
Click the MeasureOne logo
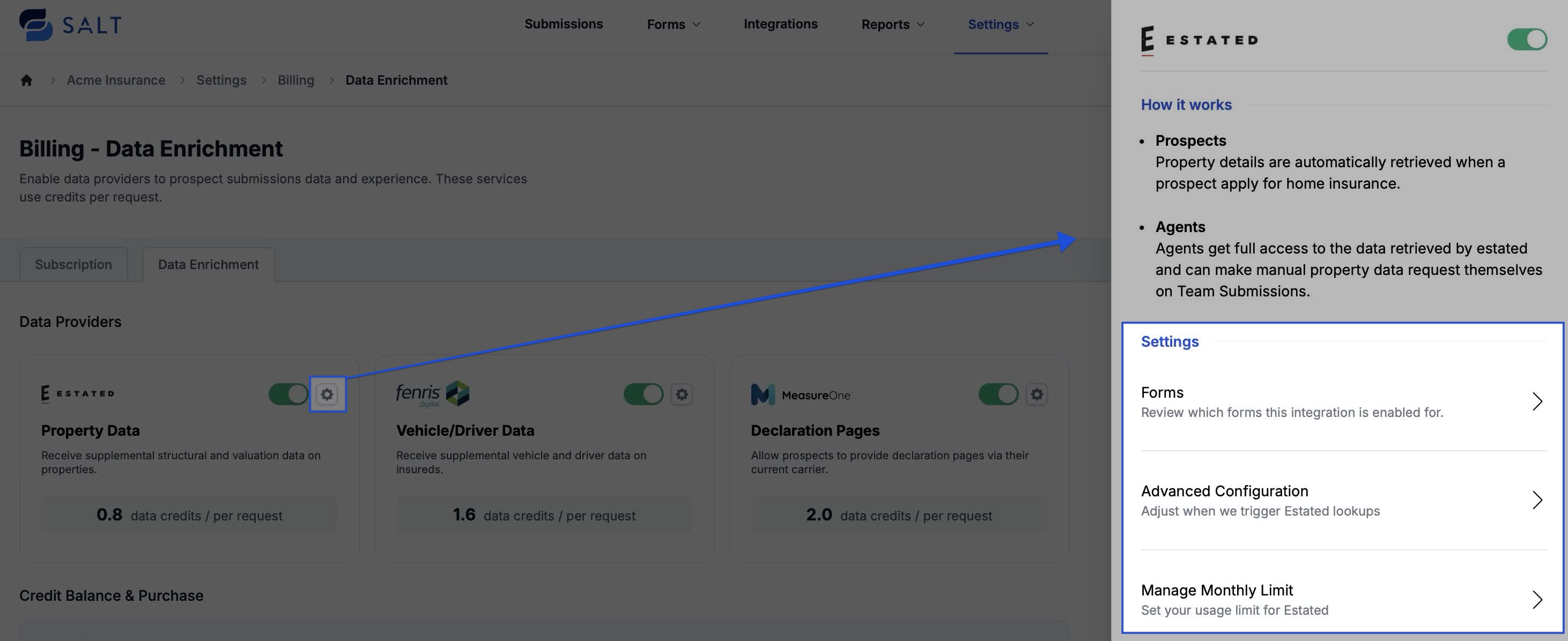pos(801,394)
